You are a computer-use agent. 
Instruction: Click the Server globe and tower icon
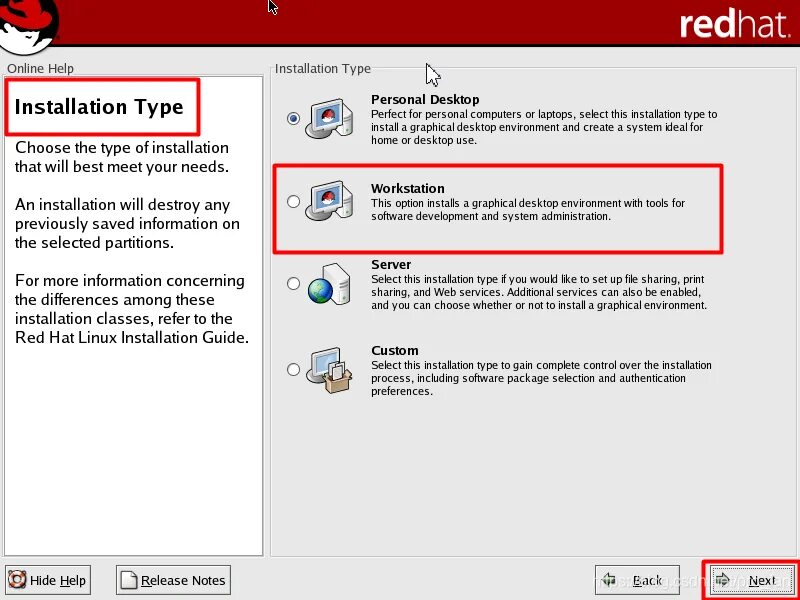(329, 284)
